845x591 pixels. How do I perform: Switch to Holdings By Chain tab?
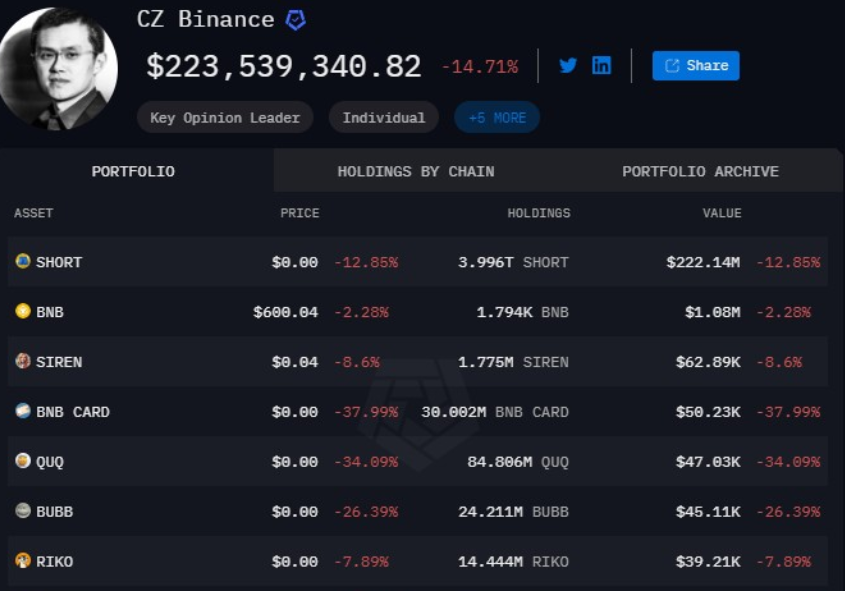(415, 171)
